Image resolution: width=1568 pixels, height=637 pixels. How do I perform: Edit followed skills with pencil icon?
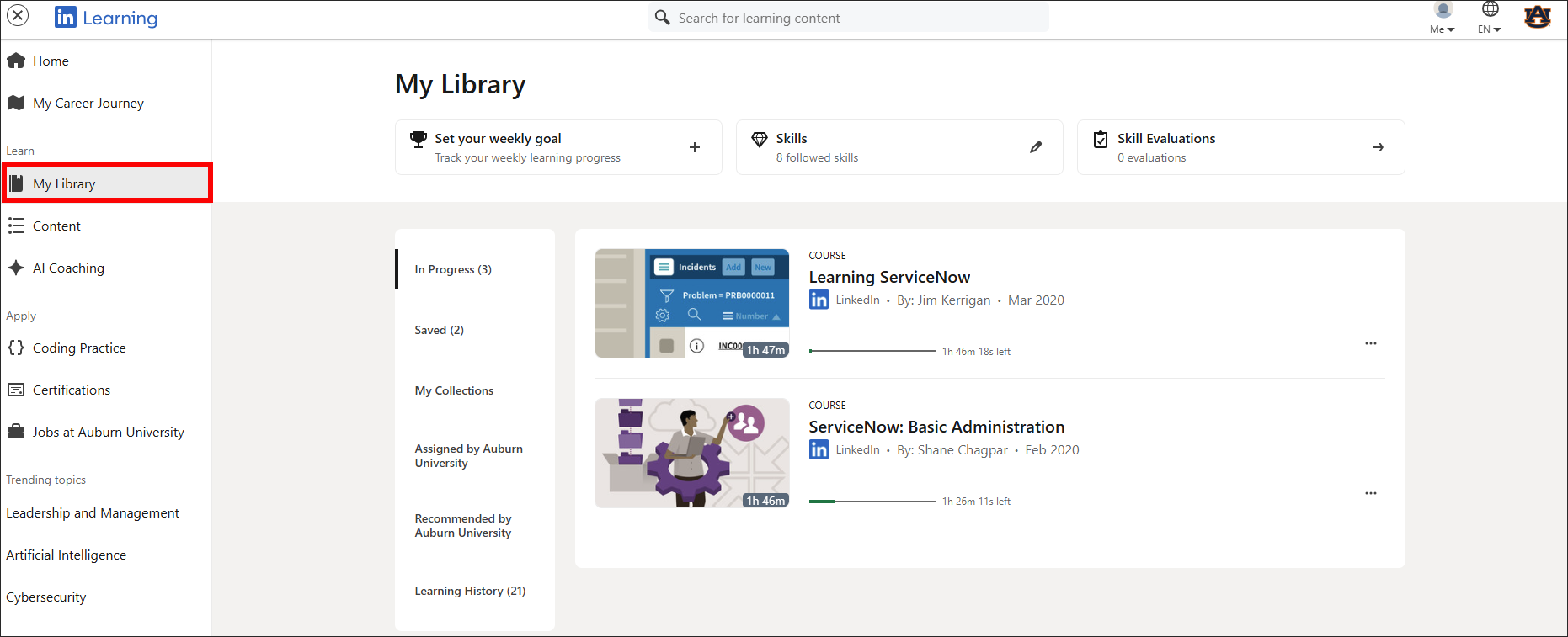click(x=1035, y=147)
